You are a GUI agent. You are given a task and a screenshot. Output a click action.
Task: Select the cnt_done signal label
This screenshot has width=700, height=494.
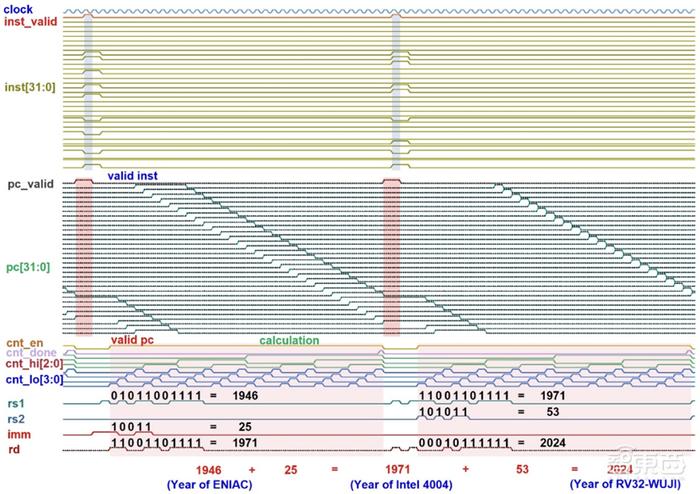(31, 353)
